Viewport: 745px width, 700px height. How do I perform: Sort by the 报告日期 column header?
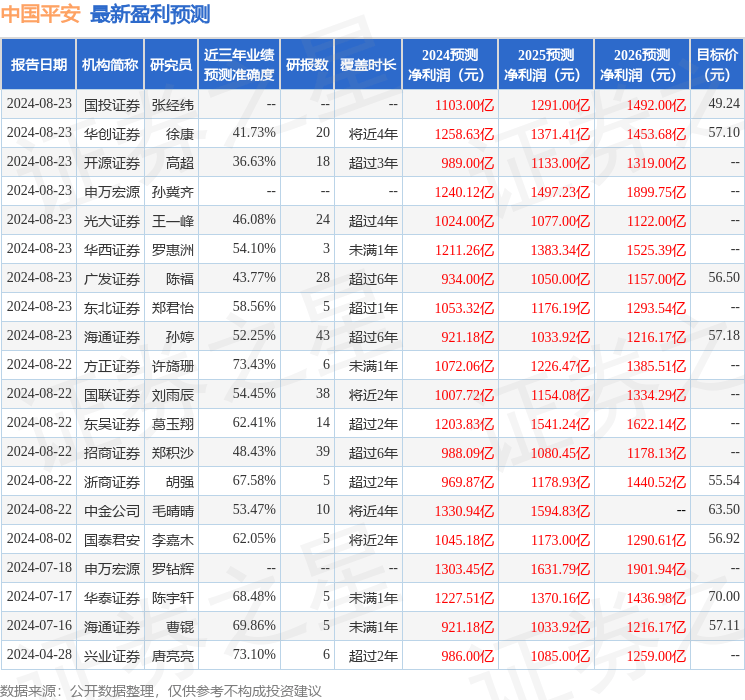point(39,65)
